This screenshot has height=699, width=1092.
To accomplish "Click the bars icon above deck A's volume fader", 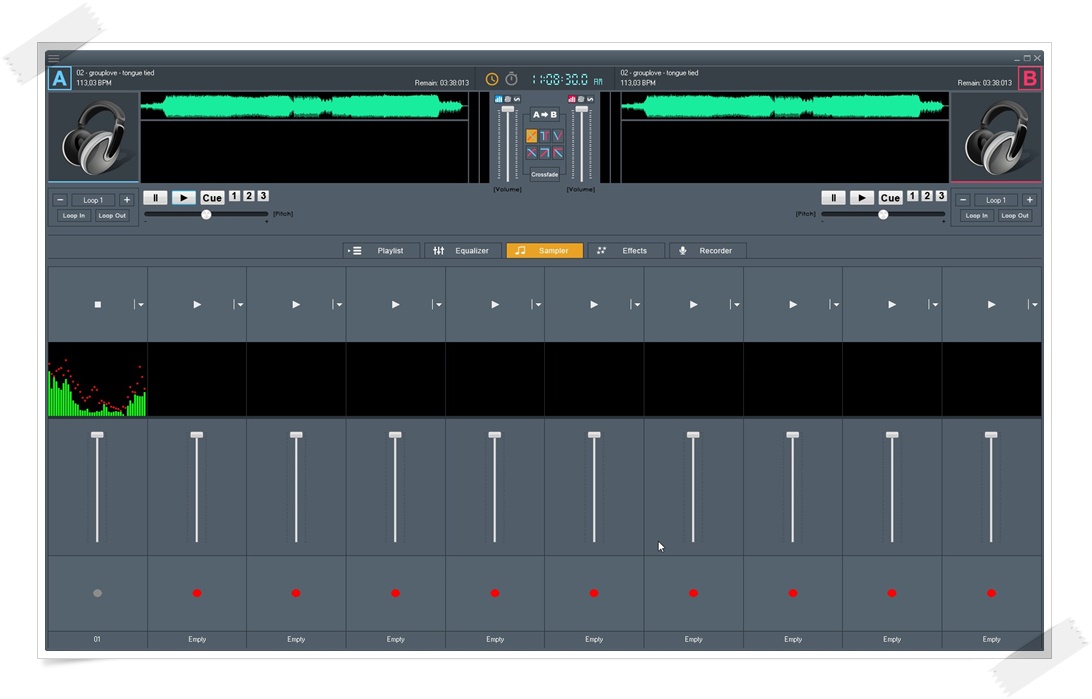I will 499,99.
